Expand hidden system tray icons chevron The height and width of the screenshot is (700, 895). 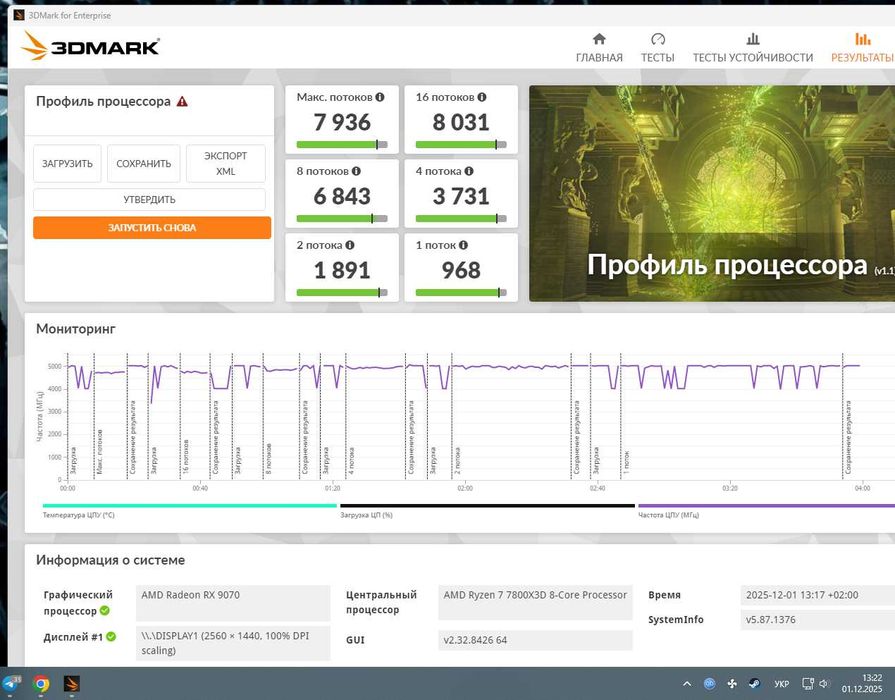687,683
